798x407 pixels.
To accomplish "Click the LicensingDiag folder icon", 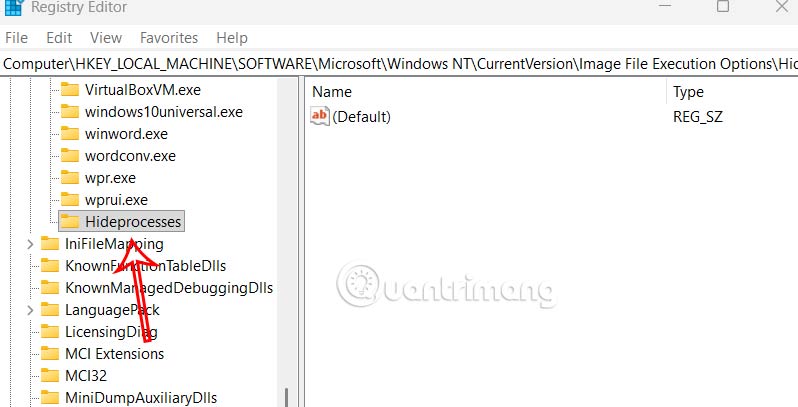I will tap(50, 332).
